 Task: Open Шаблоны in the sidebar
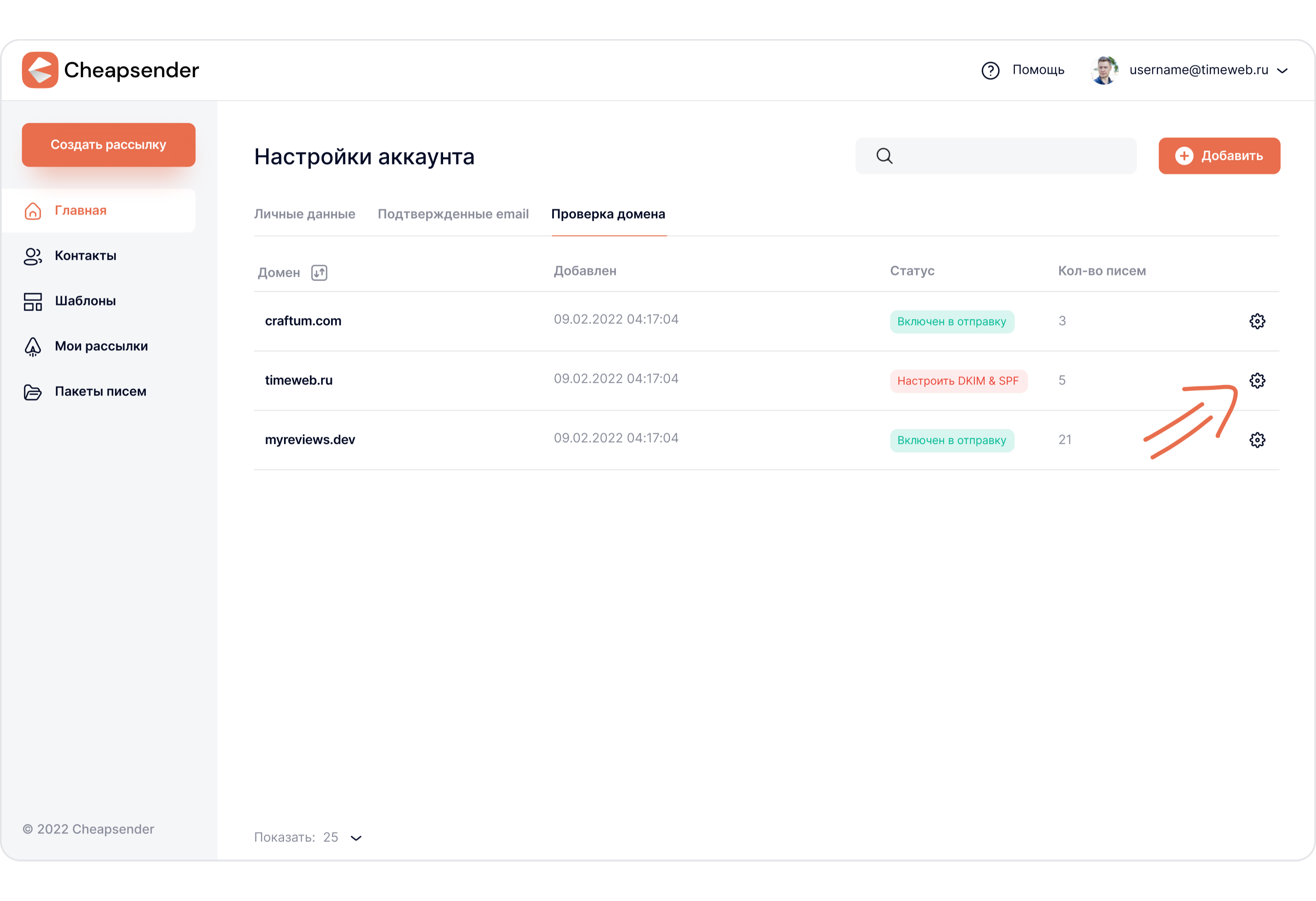(x=85, y=301)
